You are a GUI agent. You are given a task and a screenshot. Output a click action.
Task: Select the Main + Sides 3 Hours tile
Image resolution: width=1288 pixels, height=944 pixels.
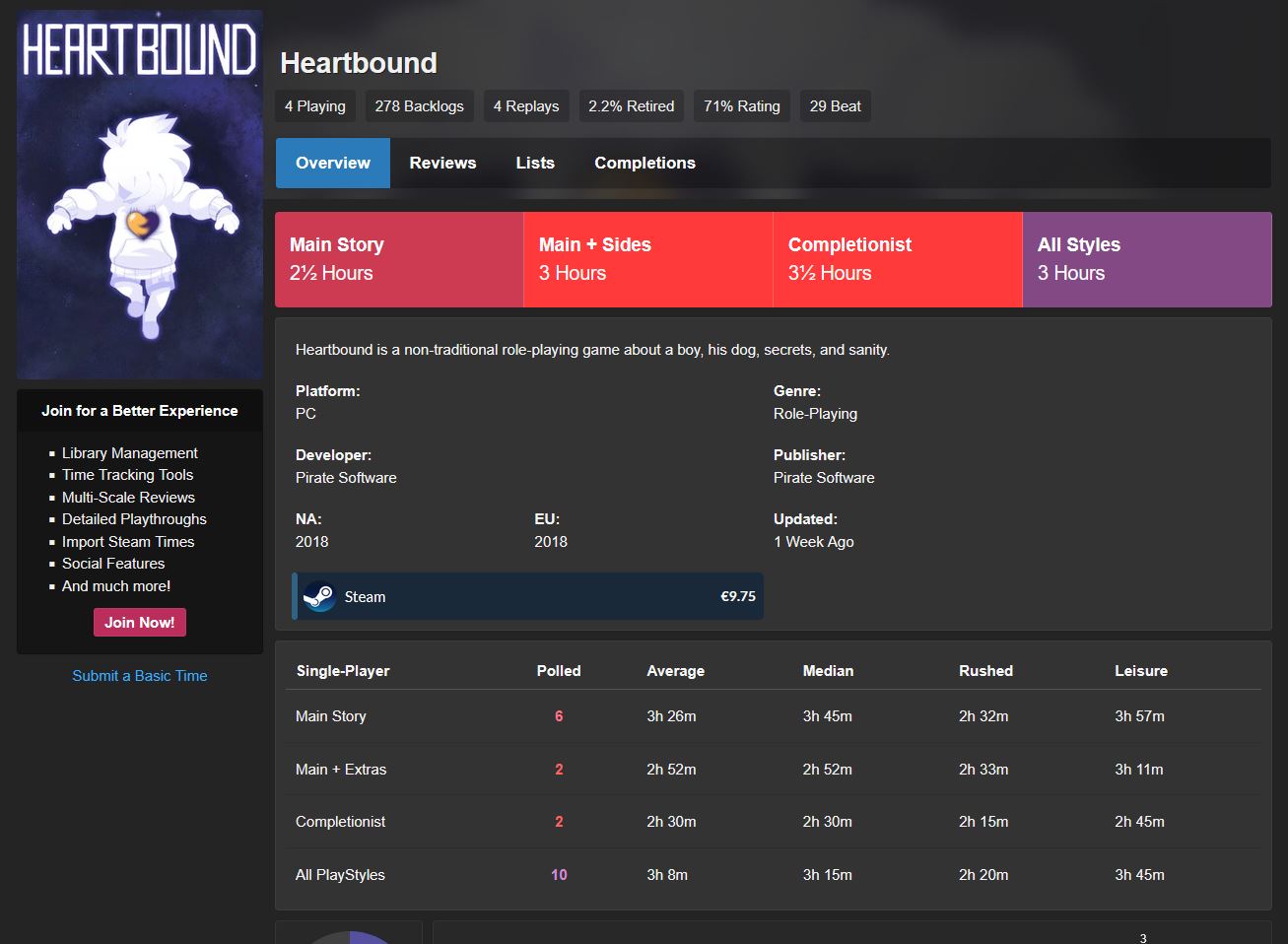648,259
